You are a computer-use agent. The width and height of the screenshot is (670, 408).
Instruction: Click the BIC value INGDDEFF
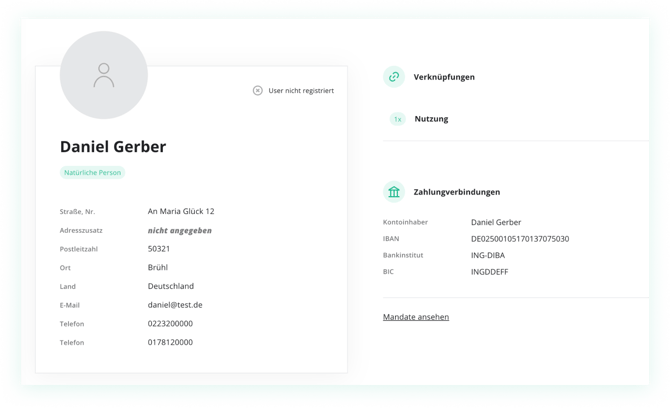(x=490, y=272)
